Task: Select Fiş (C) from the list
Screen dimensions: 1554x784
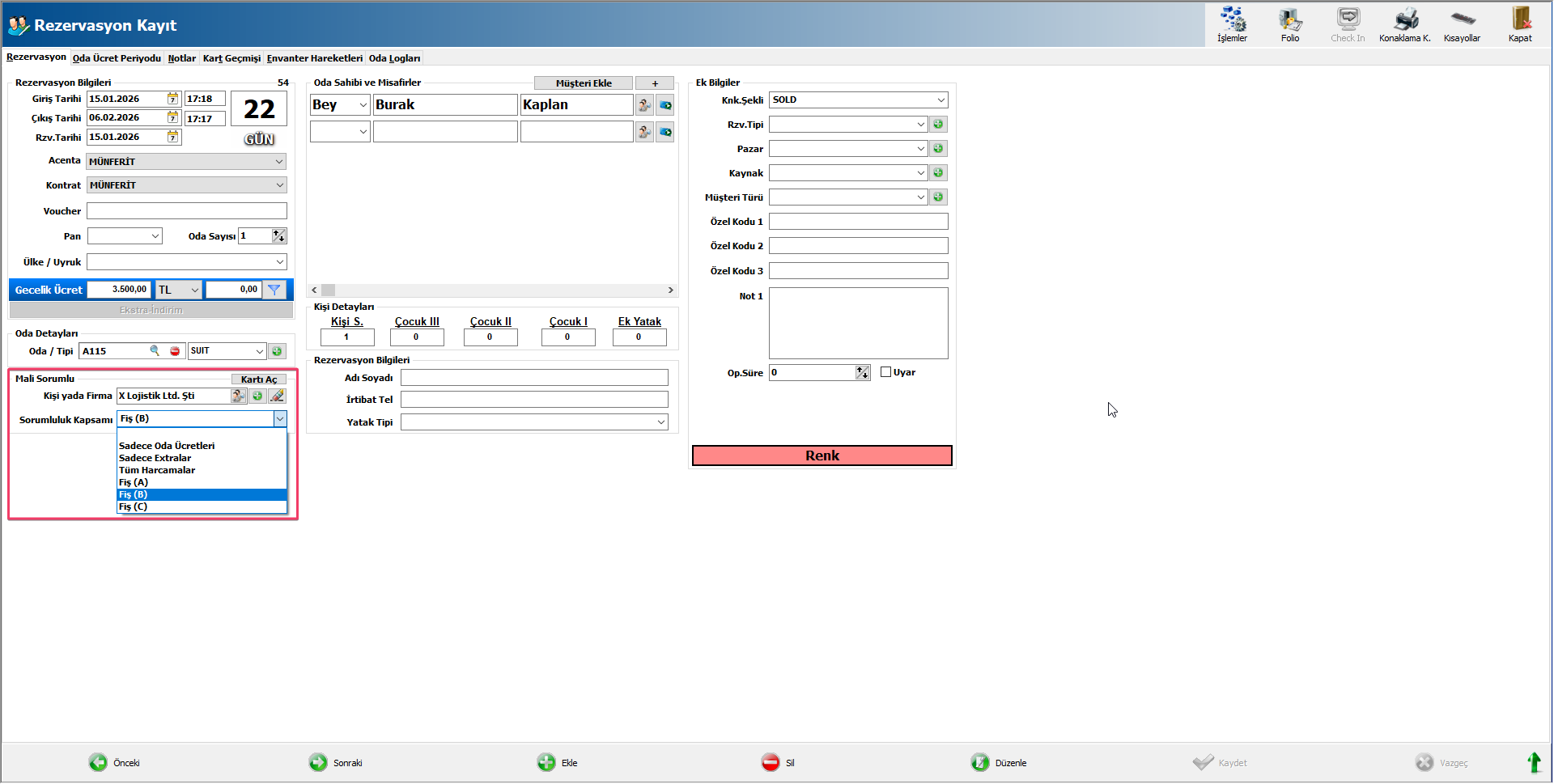Action: pos(134,507)
